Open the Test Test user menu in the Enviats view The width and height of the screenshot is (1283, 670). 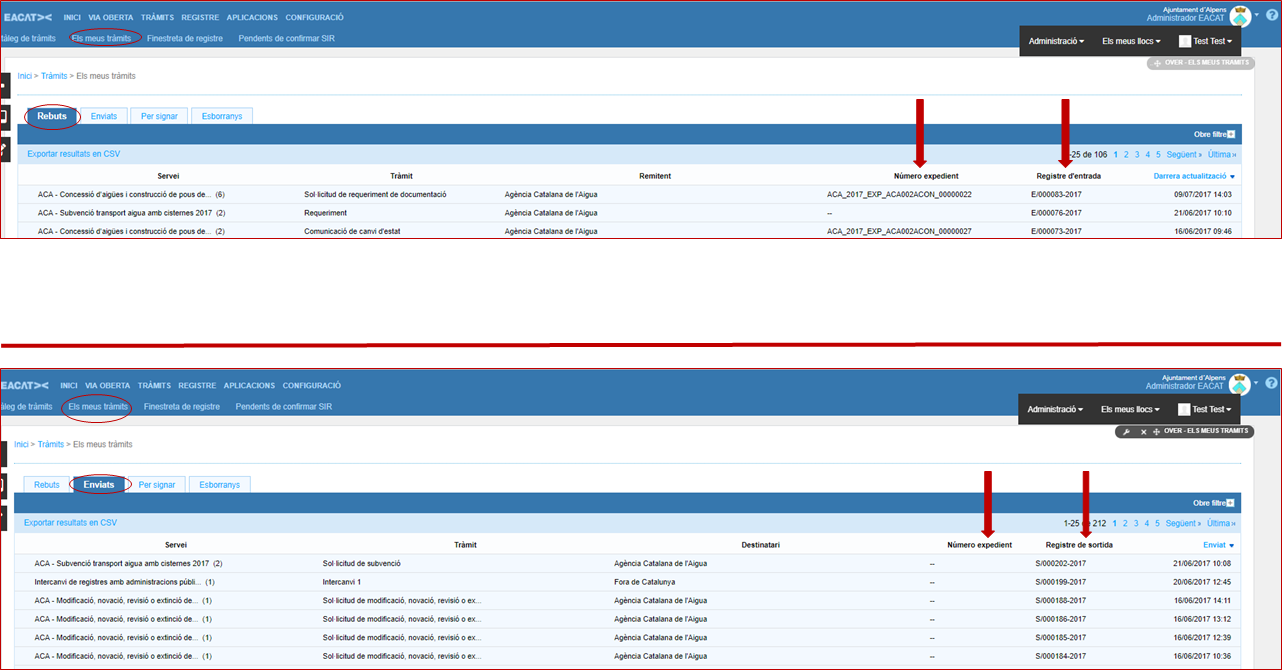coord(1205,409)
